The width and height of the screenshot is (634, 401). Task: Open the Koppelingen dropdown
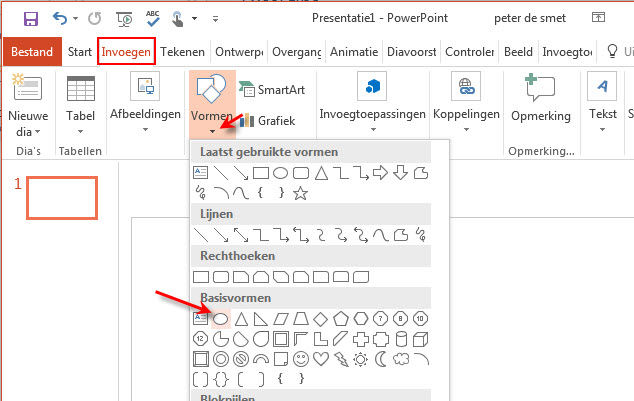(466, 103)
